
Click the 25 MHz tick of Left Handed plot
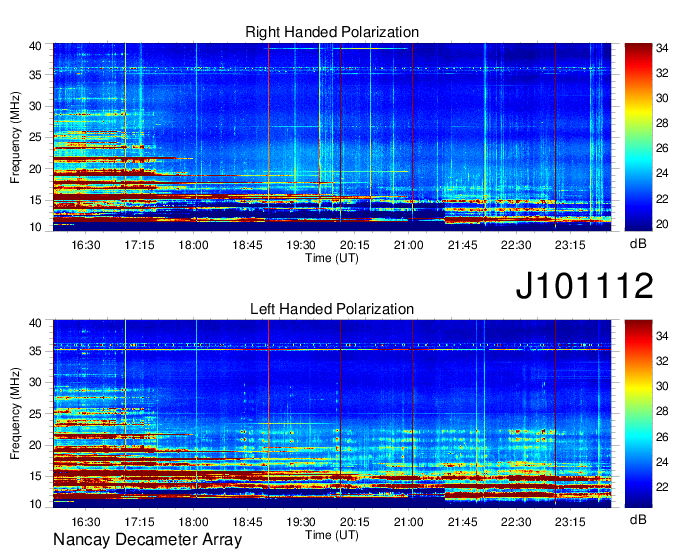click(x=36, y=414)
